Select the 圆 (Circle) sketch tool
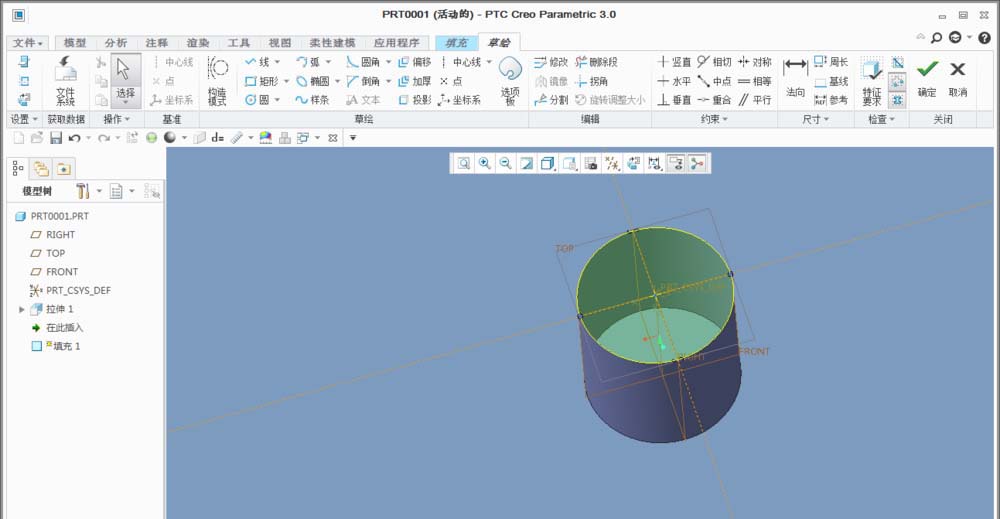 [x=258, y=100]
